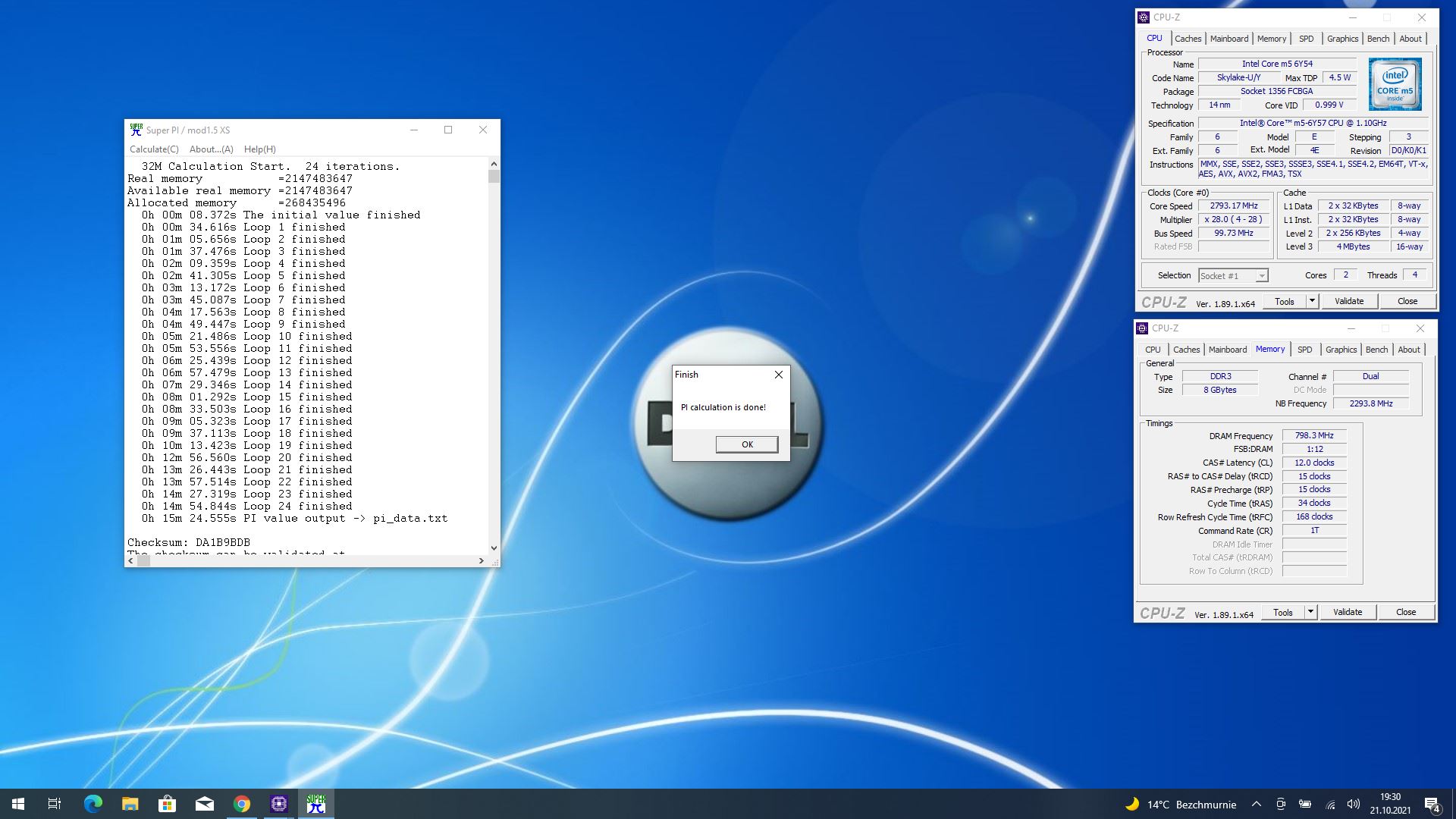1456x819 pixels.
Task: Select Graphics tab in top CPU-Z
Action: coord(1342,39)
